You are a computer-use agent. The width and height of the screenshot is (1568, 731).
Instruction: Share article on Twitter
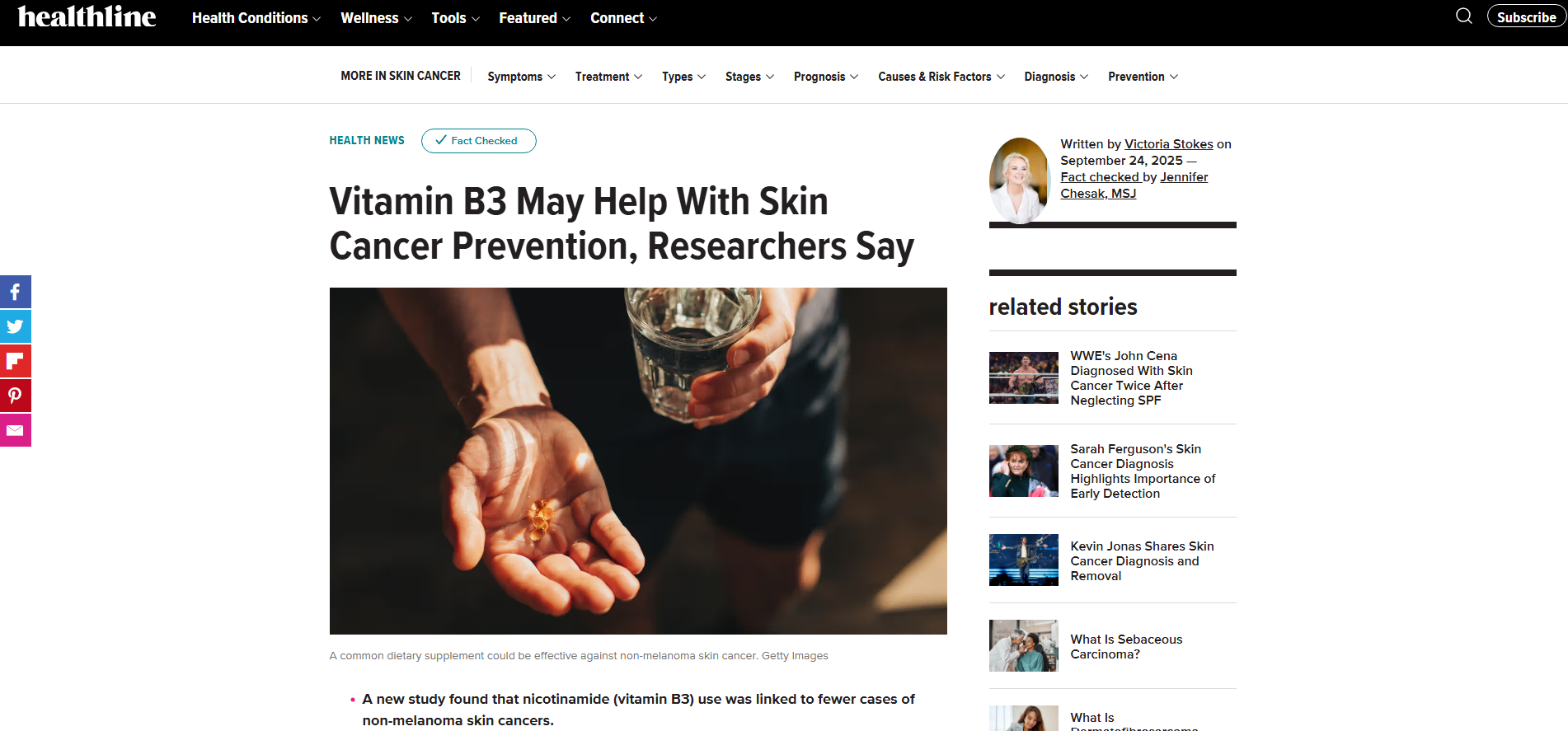15,326
